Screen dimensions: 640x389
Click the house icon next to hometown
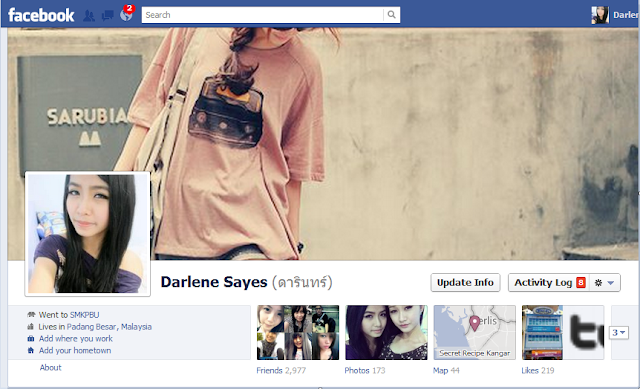click(31, 350)
